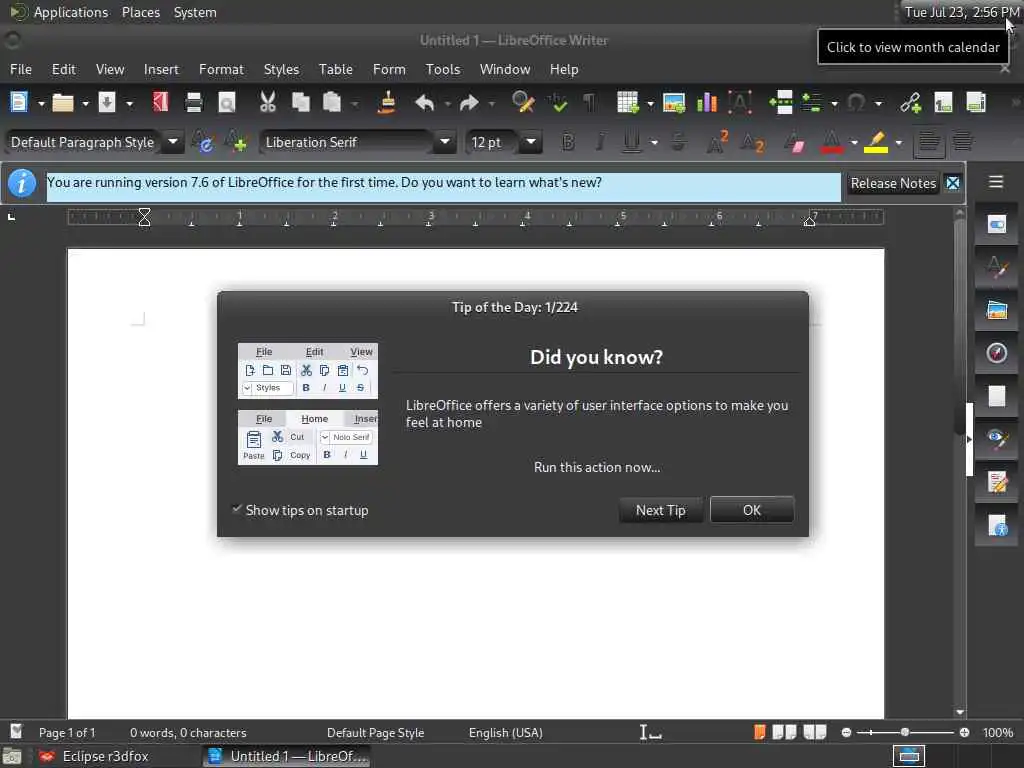
Task: Click the Open folder icon
Action: coord(63,103)
